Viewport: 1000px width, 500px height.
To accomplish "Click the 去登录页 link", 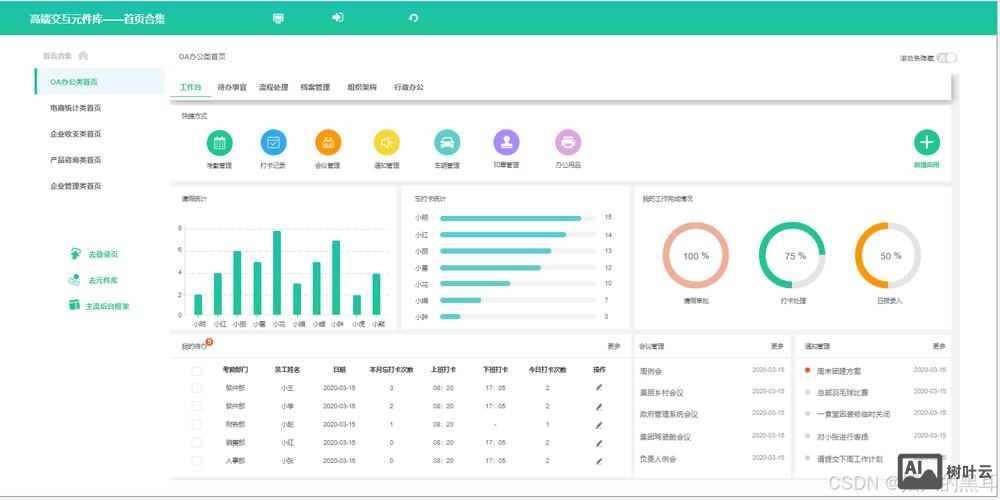I will [103, 254].
